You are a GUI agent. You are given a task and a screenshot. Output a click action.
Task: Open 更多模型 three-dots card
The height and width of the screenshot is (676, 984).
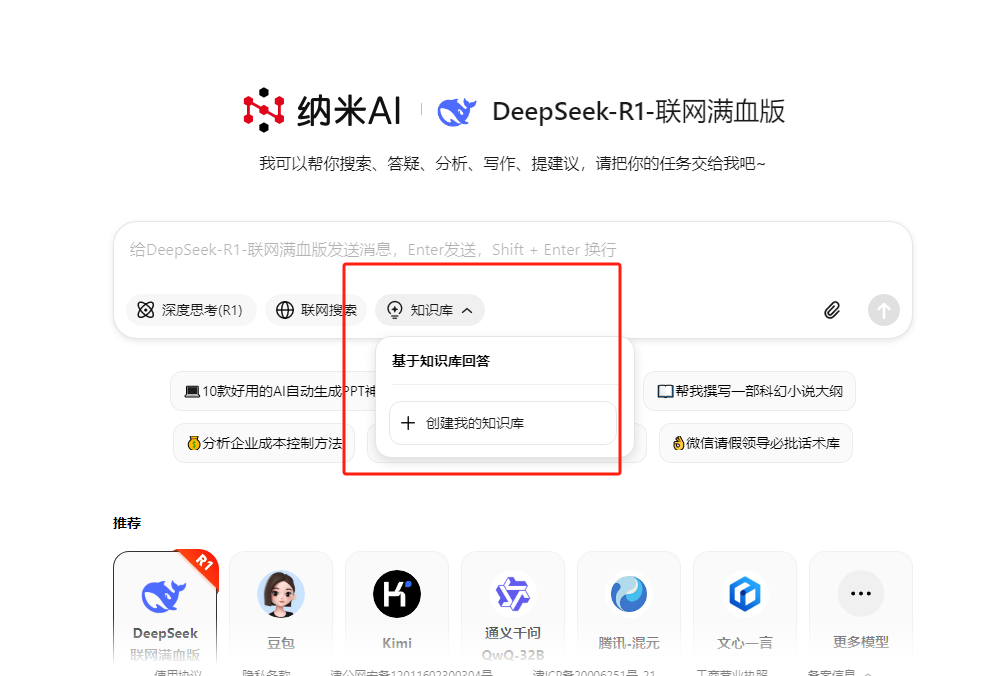861,608
